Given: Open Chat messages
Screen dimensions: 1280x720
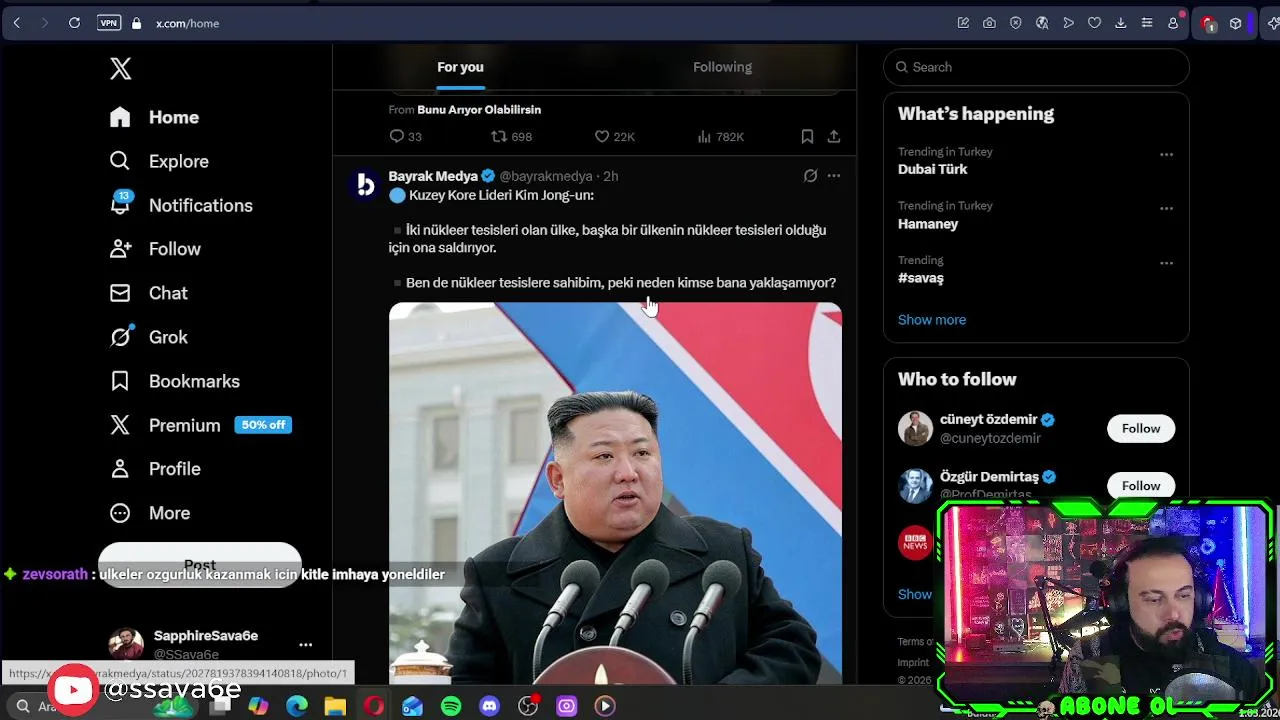Looking at the screenshot, I should (x=149, y=293).
